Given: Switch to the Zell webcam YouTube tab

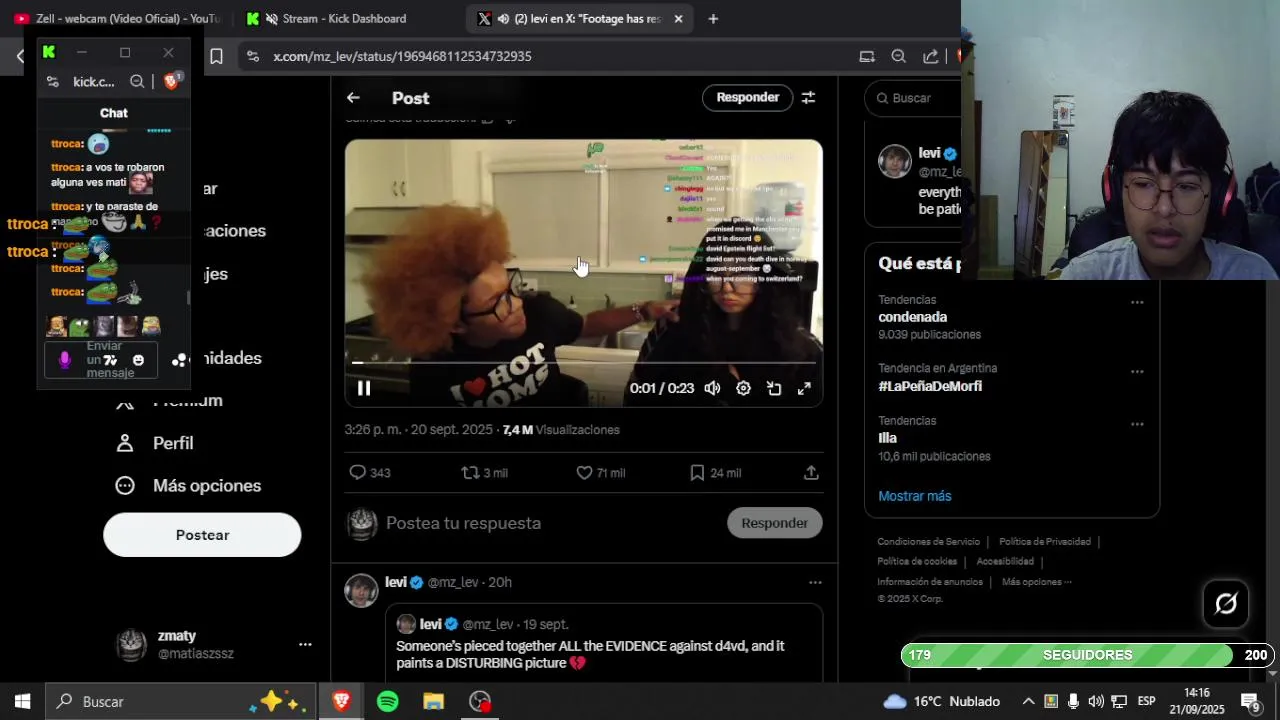Looking at the screenshot, I should [x=117, y=18].
